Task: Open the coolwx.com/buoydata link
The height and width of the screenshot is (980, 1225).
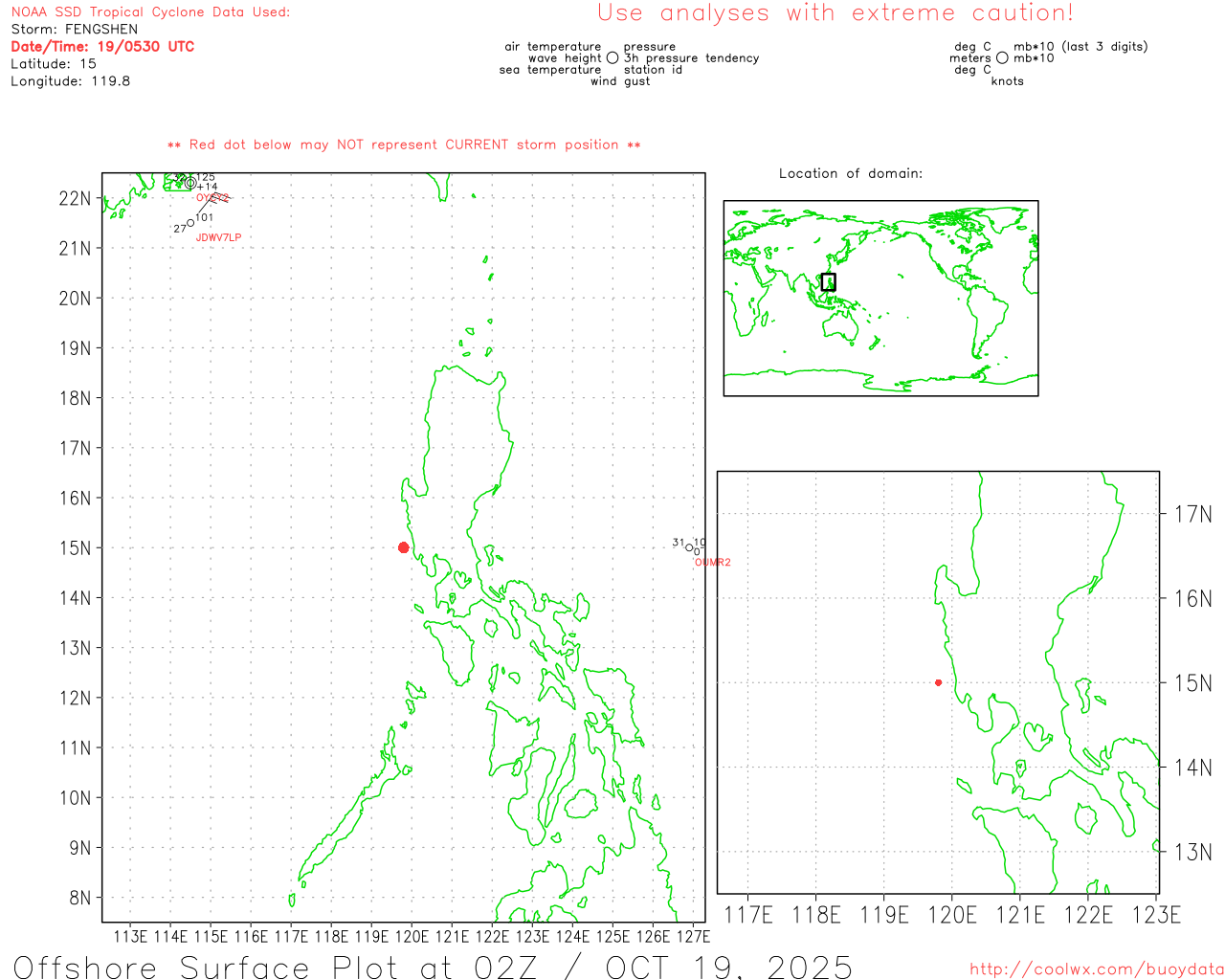Action: (1096, 969)
